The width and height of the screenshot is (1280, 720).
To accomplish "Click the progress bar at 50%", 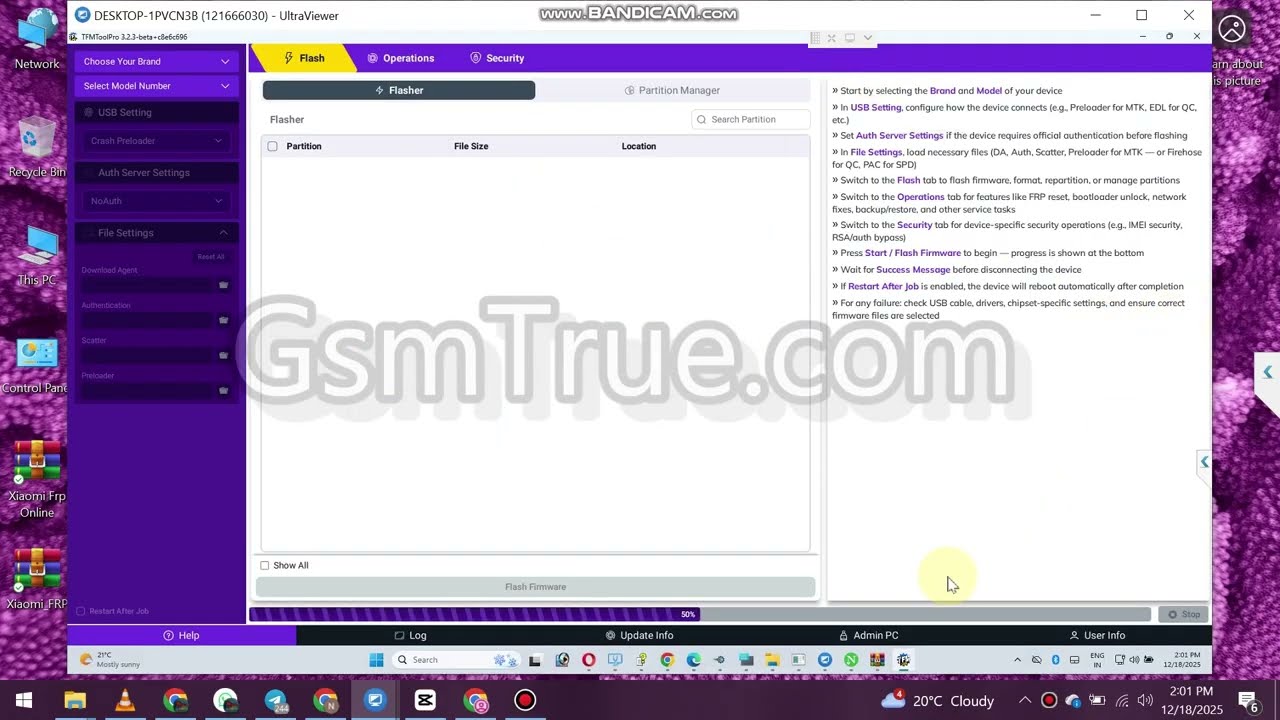I will coord(700,614).
